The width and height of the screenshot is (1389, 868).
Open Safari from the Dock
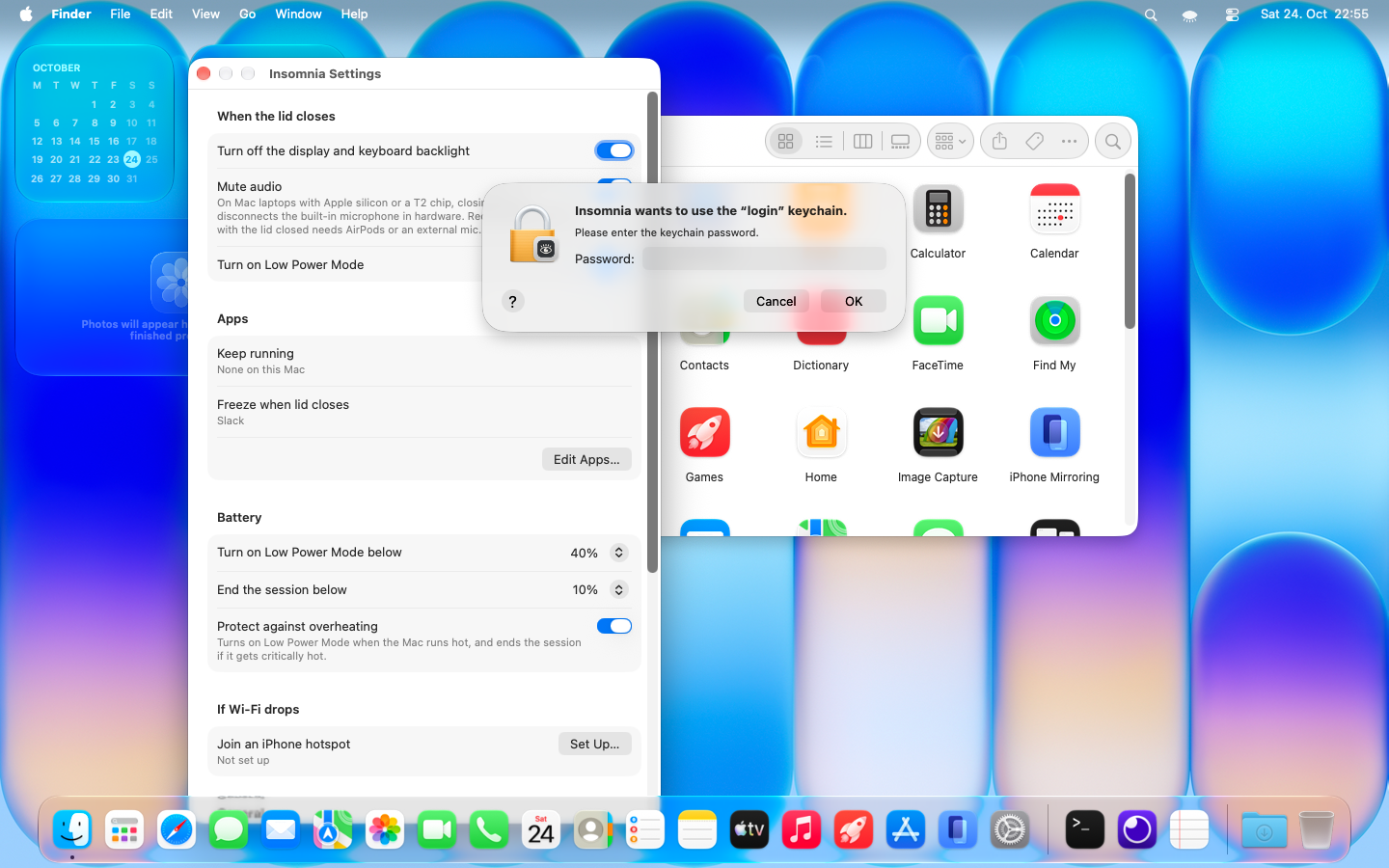(177, 829)
